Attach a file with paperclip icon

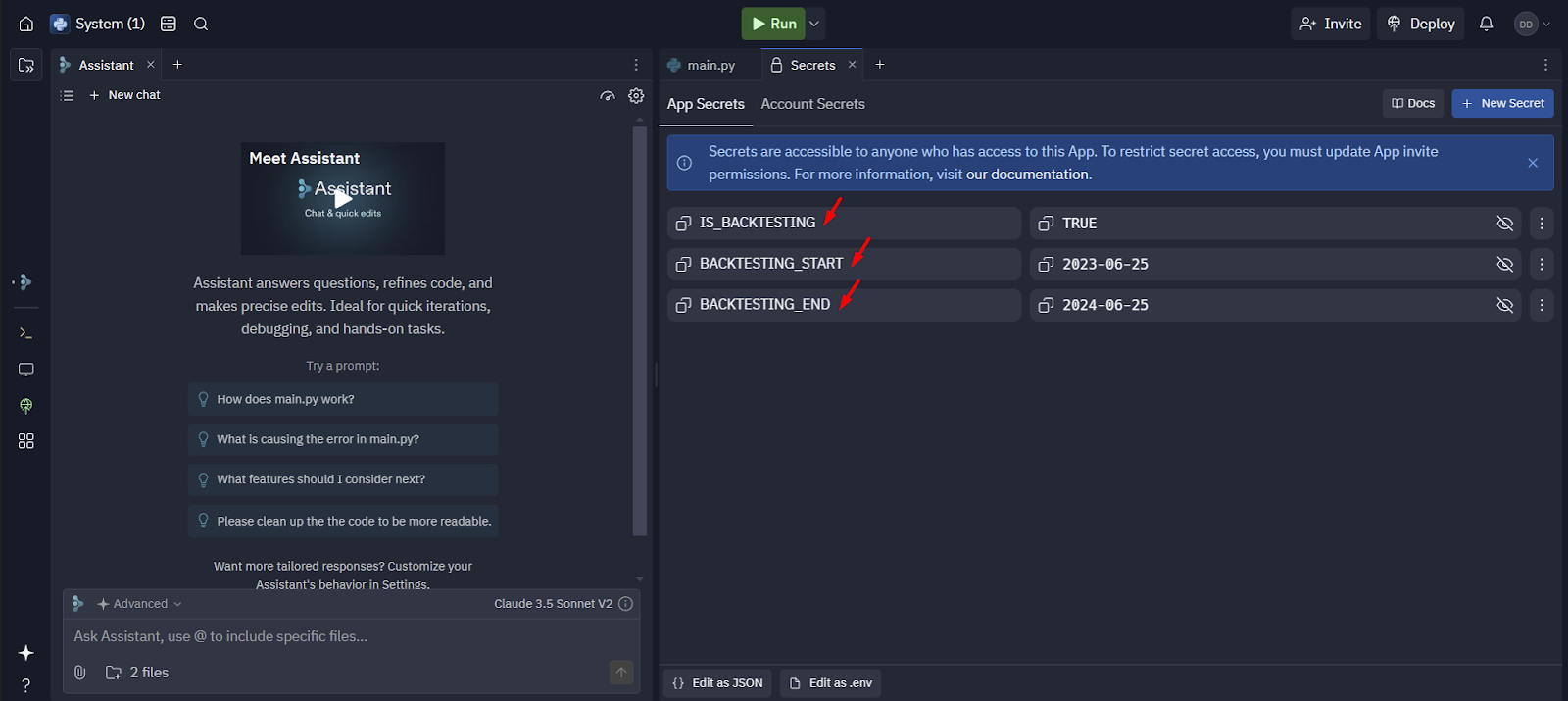pyautogui.click(x=80, y=673)
